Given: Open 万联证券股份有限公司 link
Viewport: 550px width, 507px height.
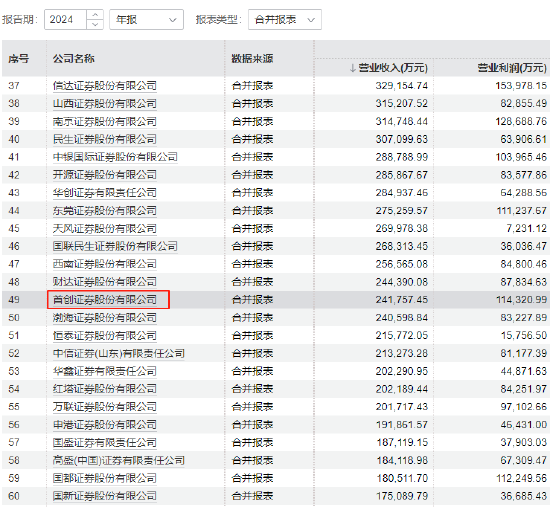Looking at the screenshot, I should pos(105,407).
